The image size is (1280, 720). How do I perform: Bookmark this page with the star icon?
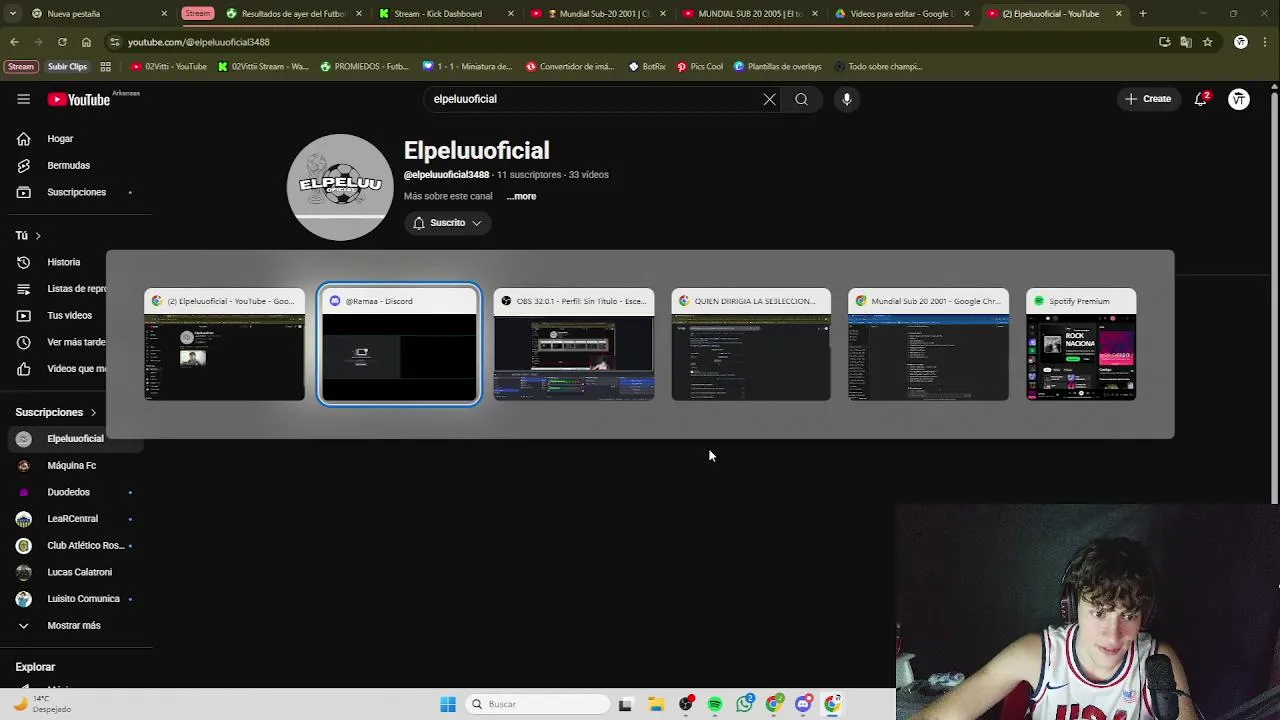point(1207,42)
